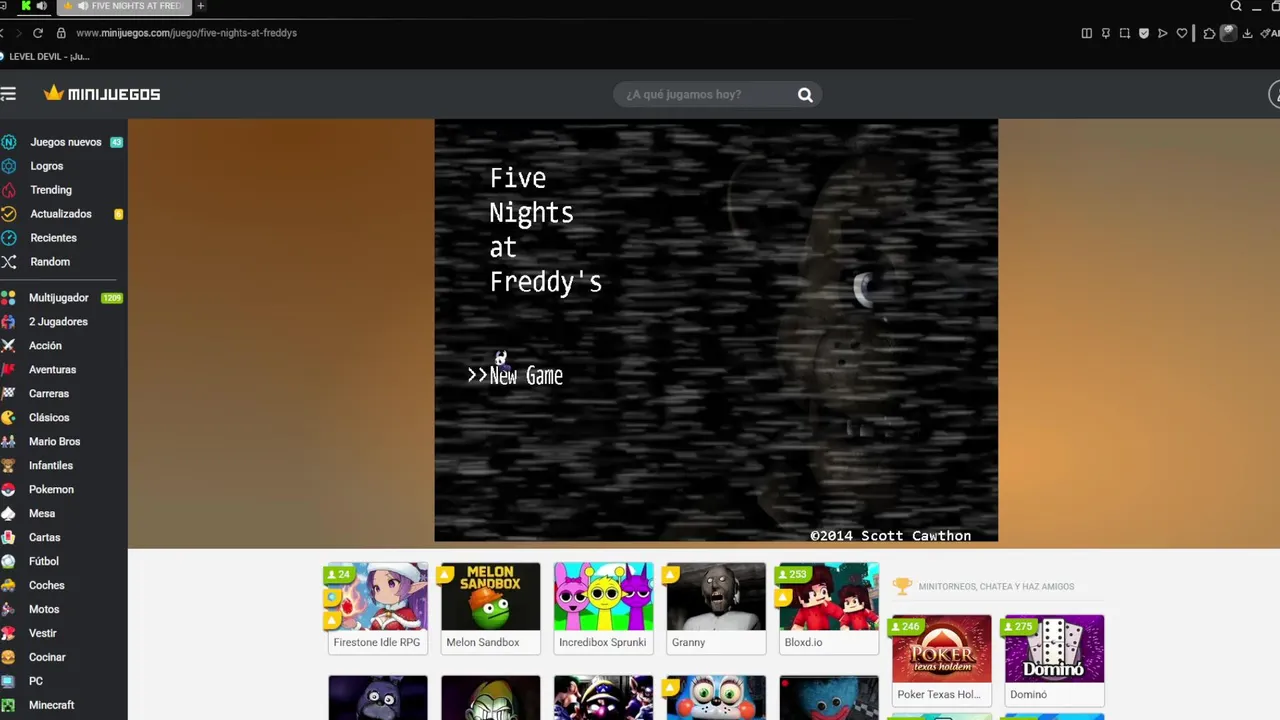Click the Cartas category icon
The width and height of the screenshot is (1280, 720).
[8, 538]
